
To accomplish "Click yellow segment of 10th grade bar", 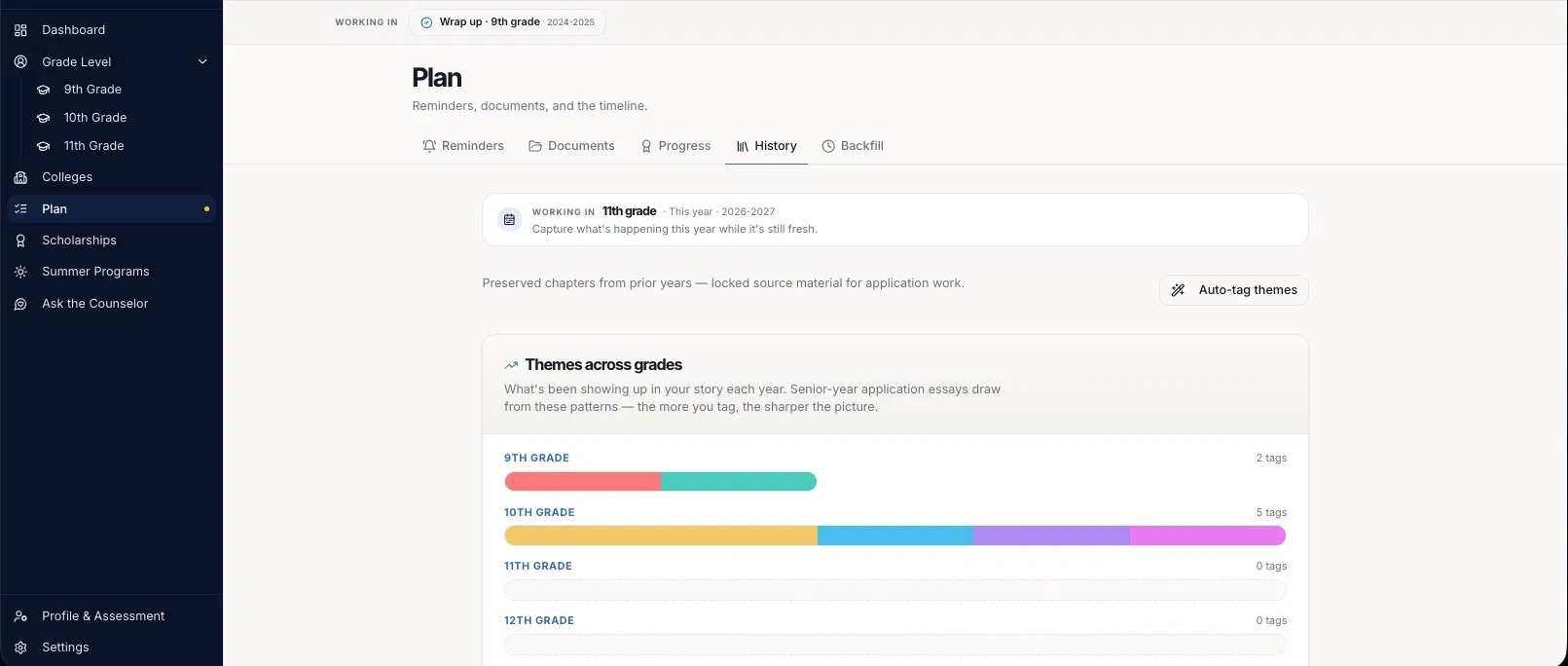I will click(x=661, y=536).
